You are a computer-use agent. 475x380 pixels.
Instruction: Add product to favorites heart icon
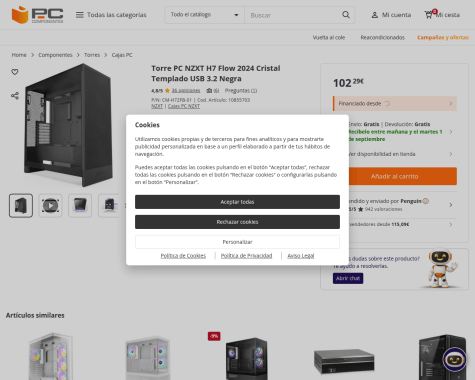(x=15, y=72)
